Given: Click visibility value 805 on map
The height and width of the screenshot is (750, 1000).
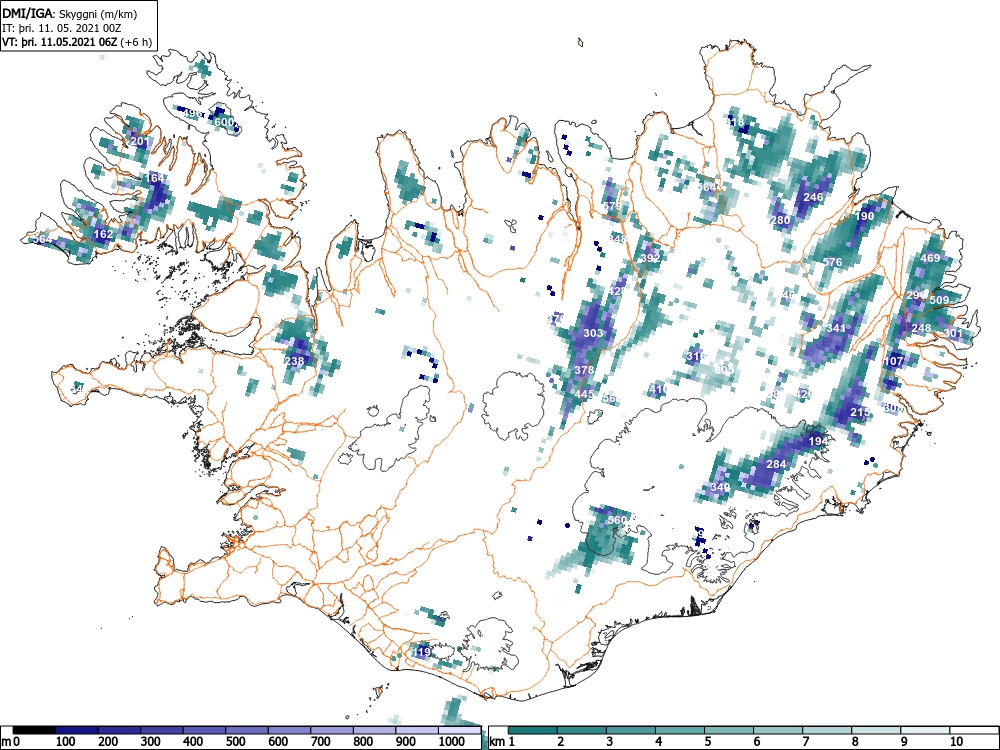Looking at the screenshot, I should coord(724,370).
